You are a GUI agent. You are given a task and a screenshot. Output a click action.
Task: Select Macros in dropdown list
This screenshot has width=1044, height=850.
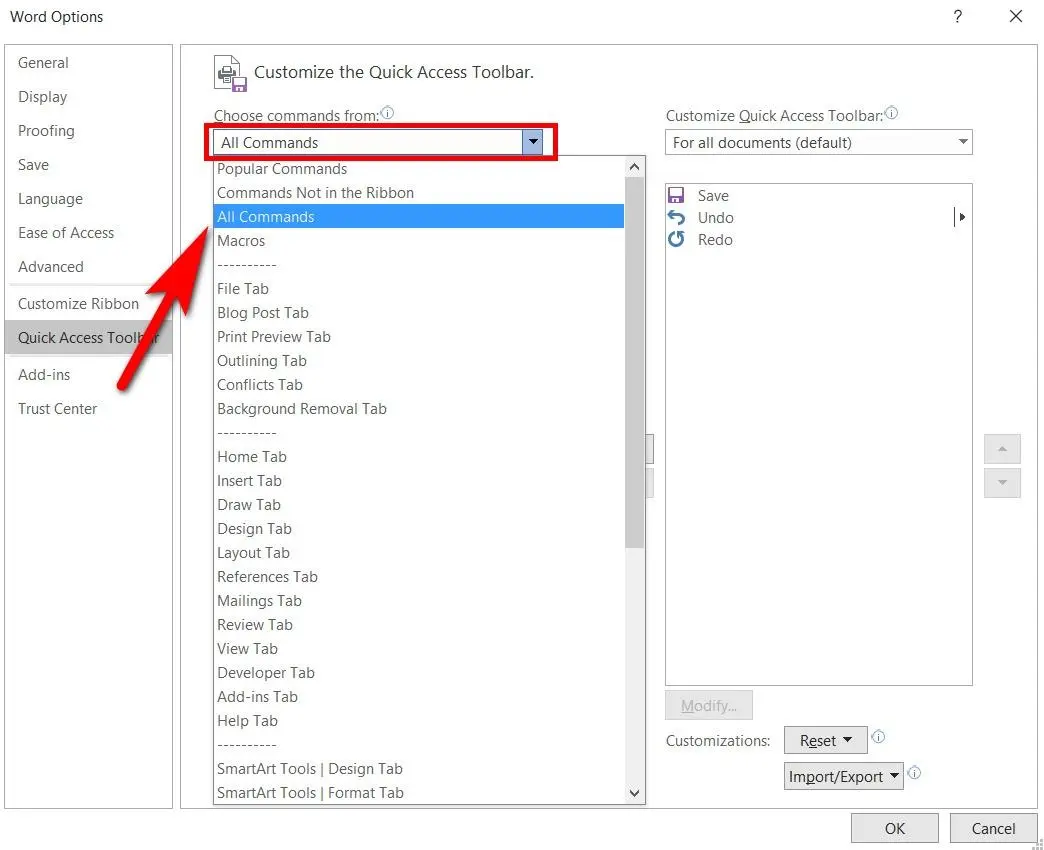pyautogui.click(x=419, y=241)
